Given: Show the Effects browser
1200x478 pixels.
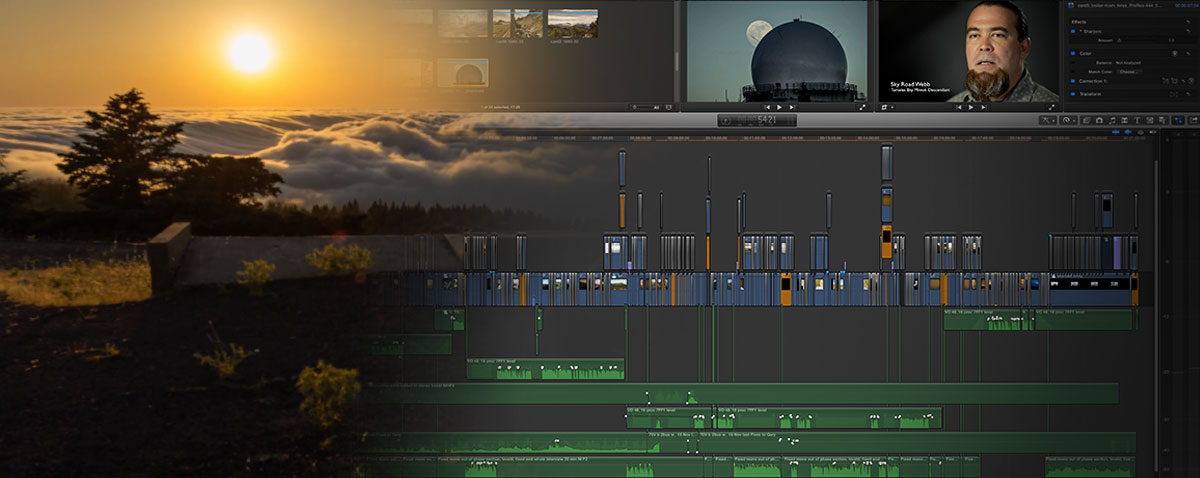Looking at the screenshot, I should (x=1087, y=120).
